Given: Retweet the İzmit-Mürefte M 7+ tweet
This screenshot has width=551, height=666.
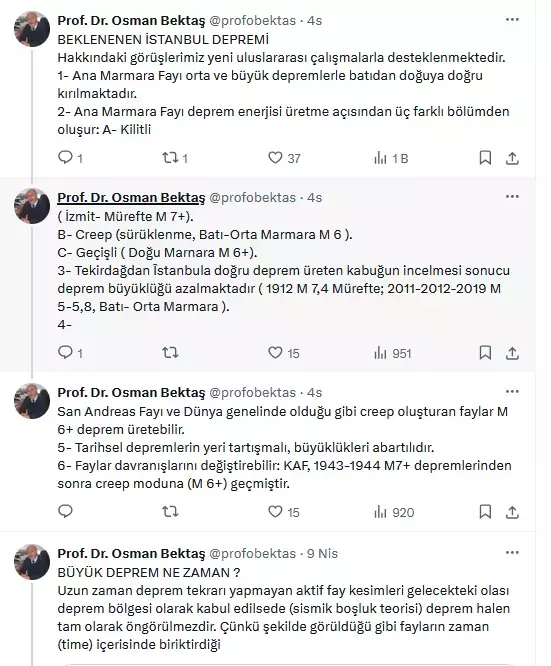Looking at the screenshot, I should point(170,353).
